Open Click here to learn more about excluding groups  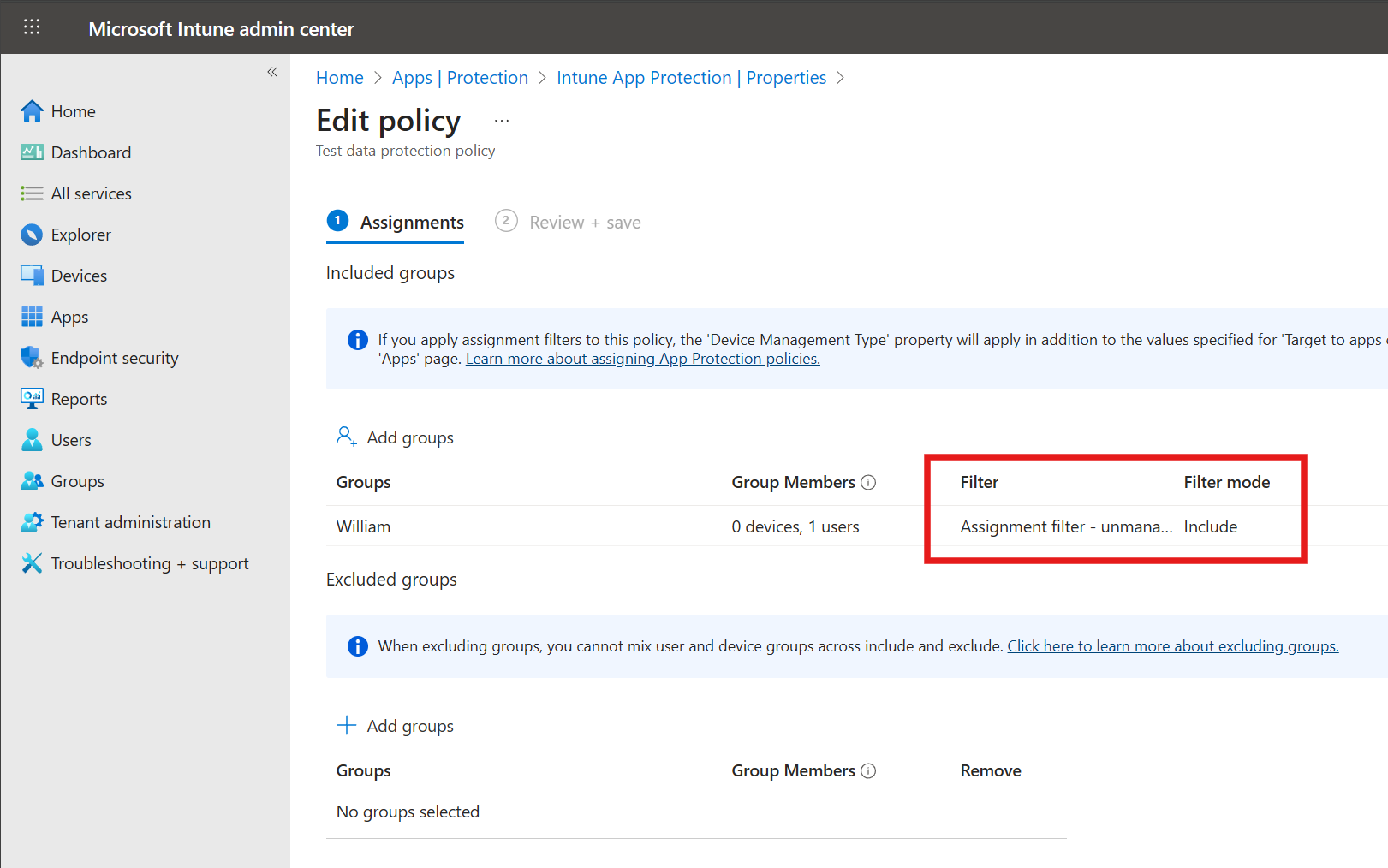1173,646
